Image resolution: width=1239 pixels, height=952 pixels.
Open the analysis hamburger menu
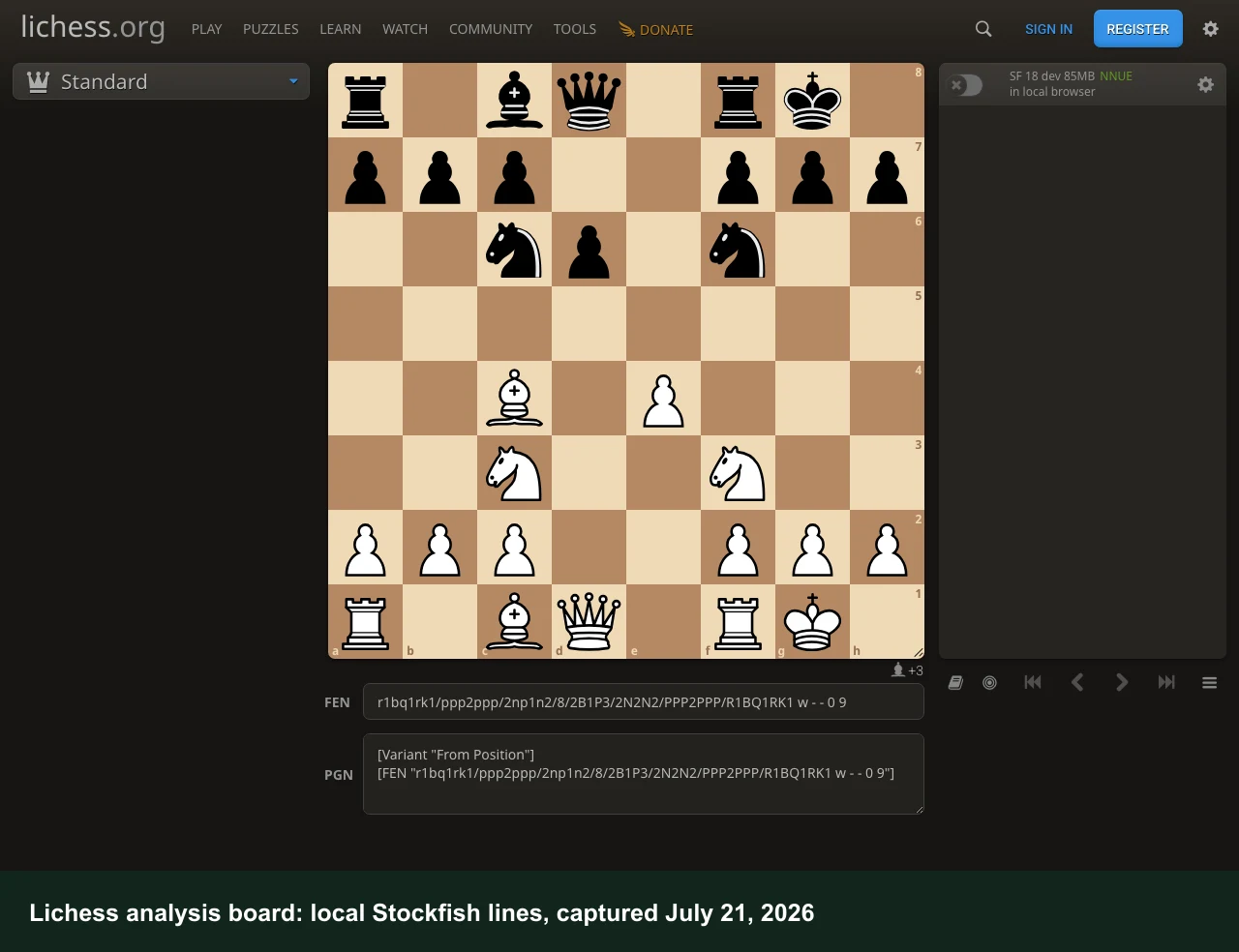coord(1209,682)
